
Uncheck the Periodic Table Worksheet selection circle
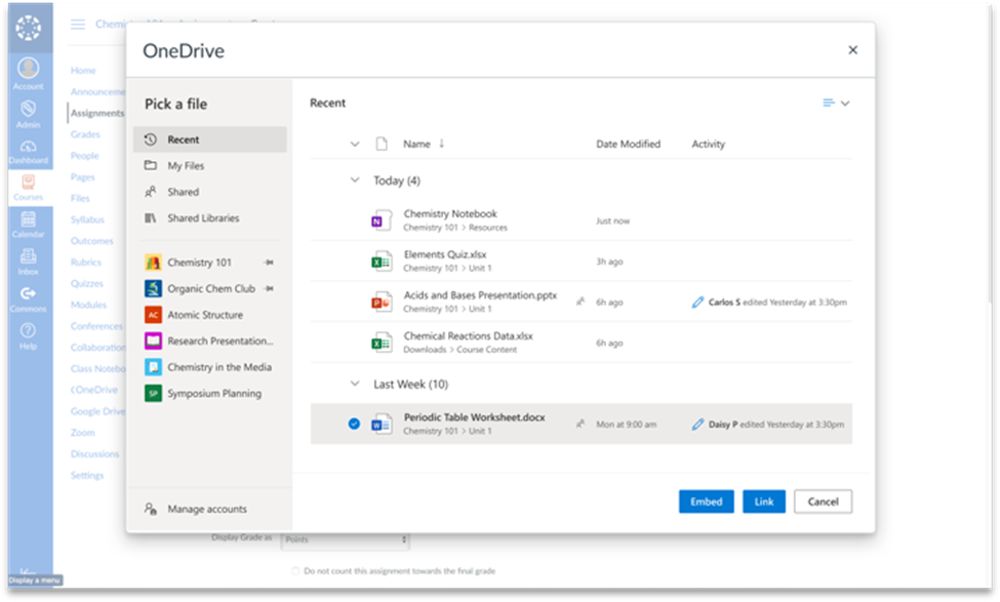click(x=353, y=424)
